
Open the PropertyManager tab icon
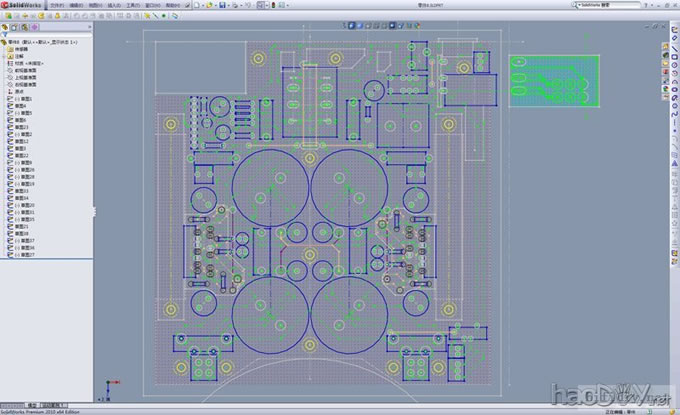pos(16,27)
